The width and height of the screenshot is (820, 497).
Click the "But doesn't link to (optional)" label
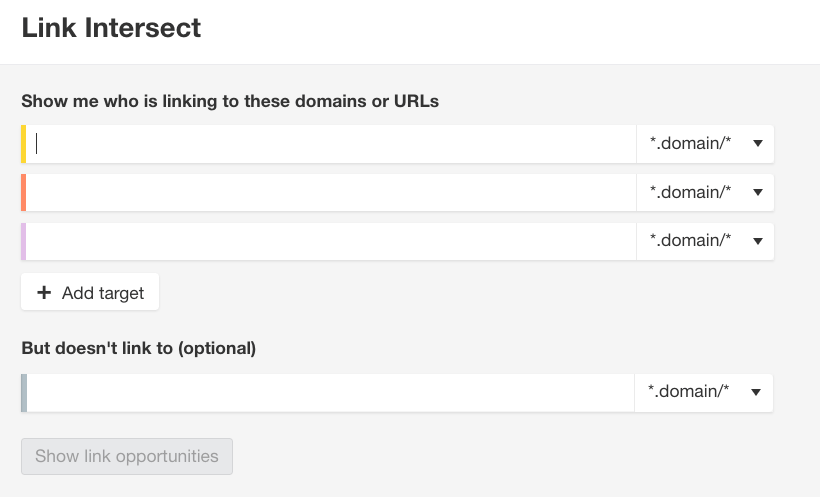click(139, 348)
